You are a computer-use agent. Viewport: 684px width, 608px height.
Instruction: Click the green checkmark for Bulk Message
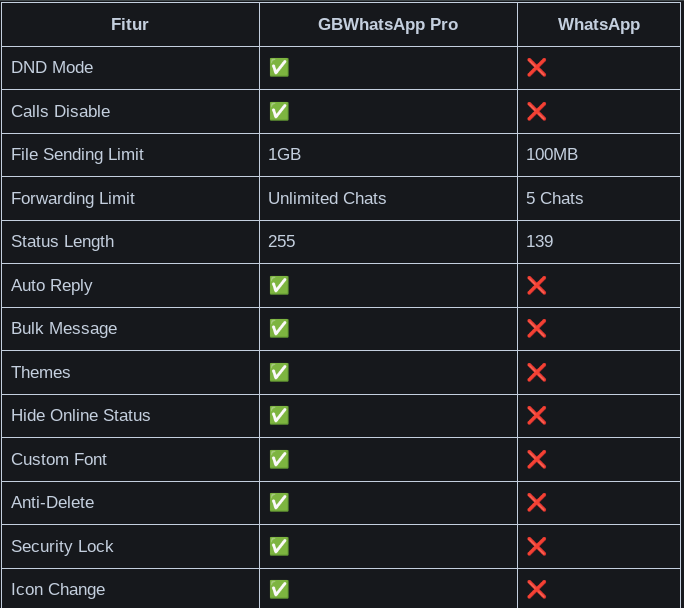(x=279, y=329)
